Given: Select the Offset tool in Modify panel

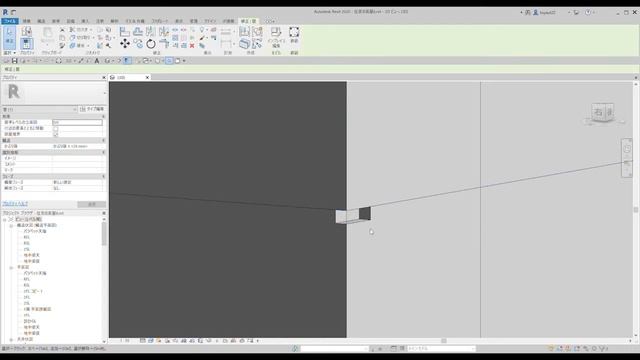Looking at the screenshot, I should click(138, 31).
